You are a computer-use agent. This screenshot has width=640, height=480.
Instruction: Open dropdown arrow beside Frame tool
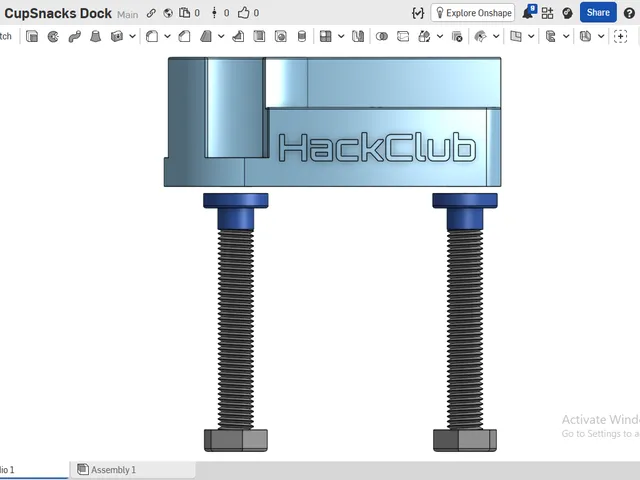tap(566, 36)
